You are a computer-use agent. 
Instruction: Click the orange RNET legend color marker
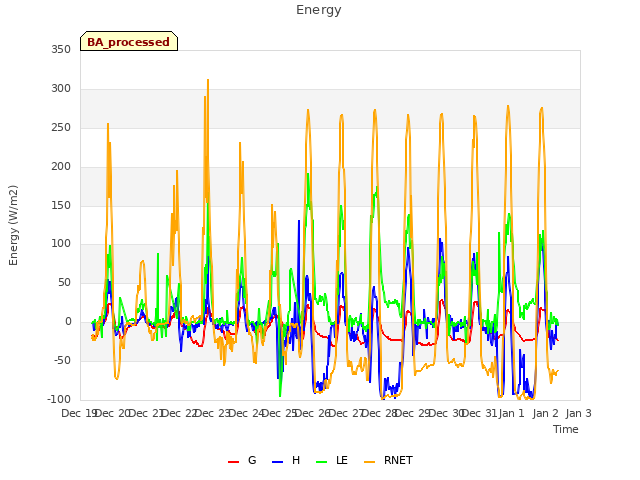(x=369, y=462)
